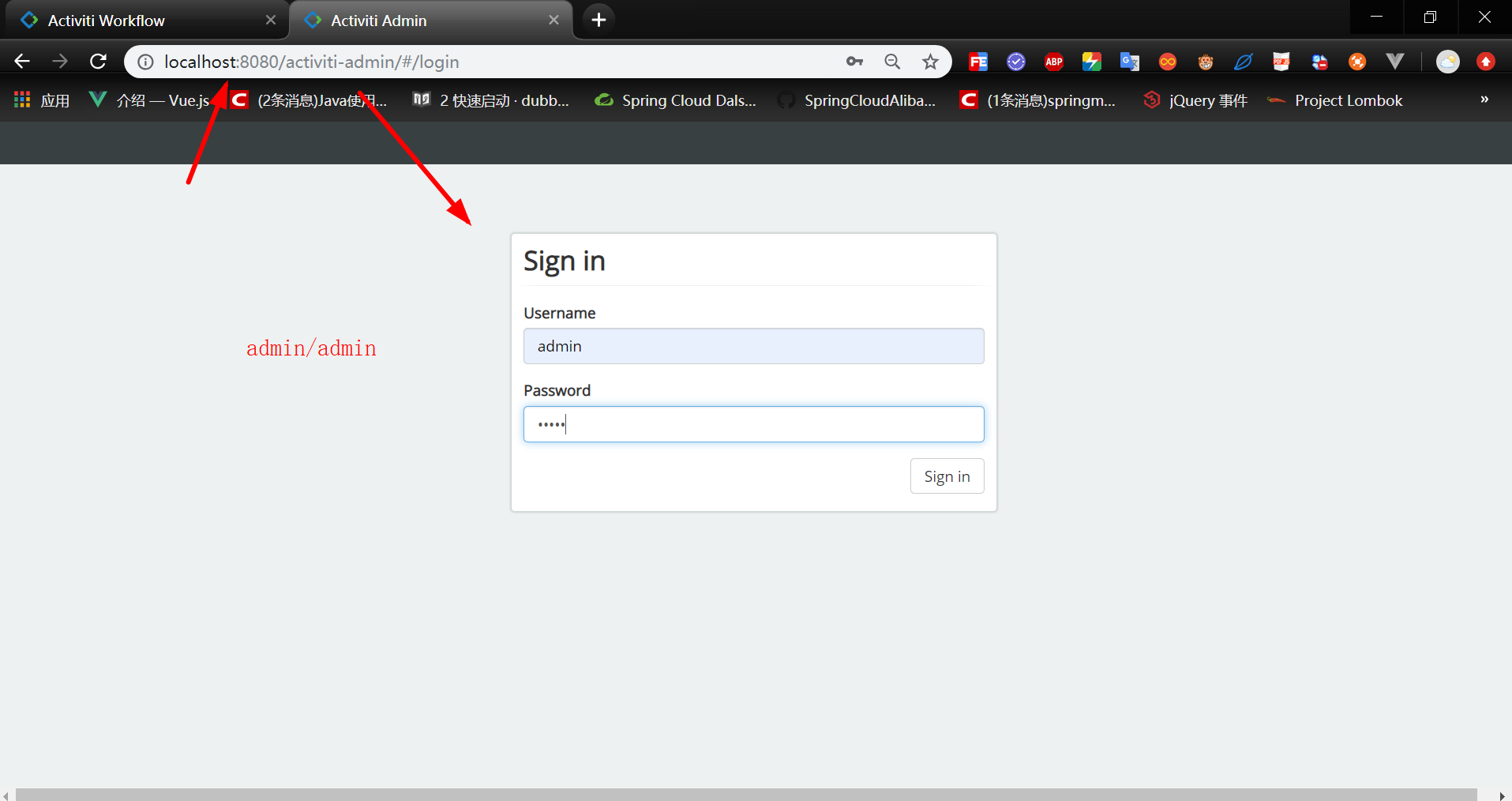This screenshot has height=801, width=1512.
Task: Close the Activiti Admin tab
Action: click(x=553, y=21)
